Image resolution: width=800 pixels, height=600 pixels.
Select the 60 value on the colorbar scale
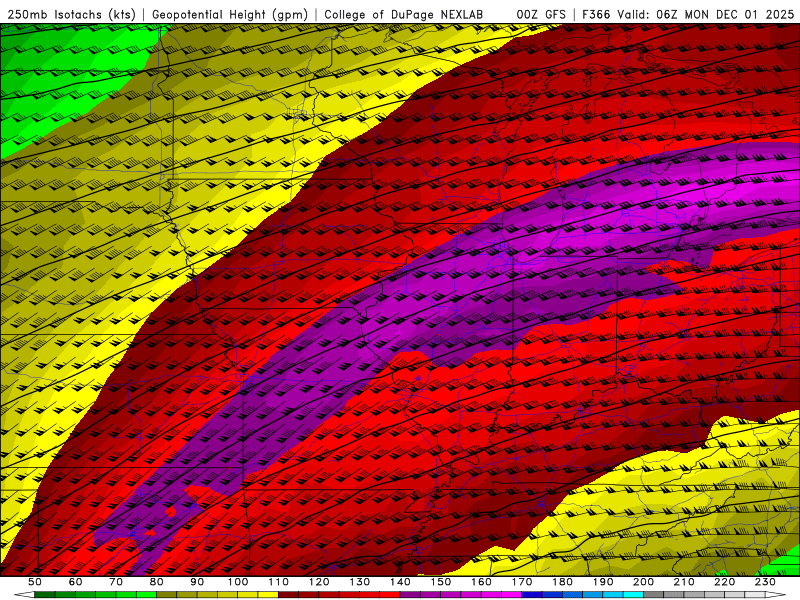76,582
